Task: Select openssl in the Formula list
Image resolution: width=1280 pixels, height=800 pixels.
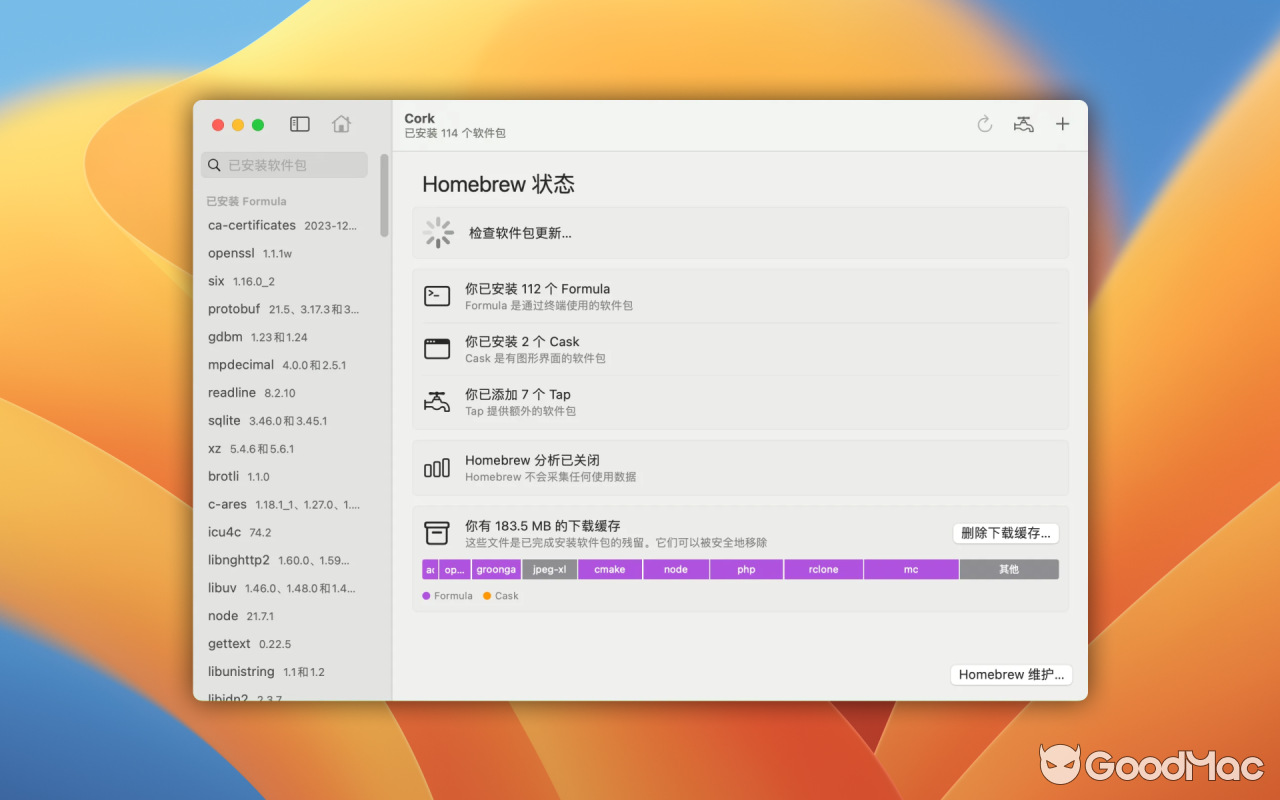Action: [231, 253]
